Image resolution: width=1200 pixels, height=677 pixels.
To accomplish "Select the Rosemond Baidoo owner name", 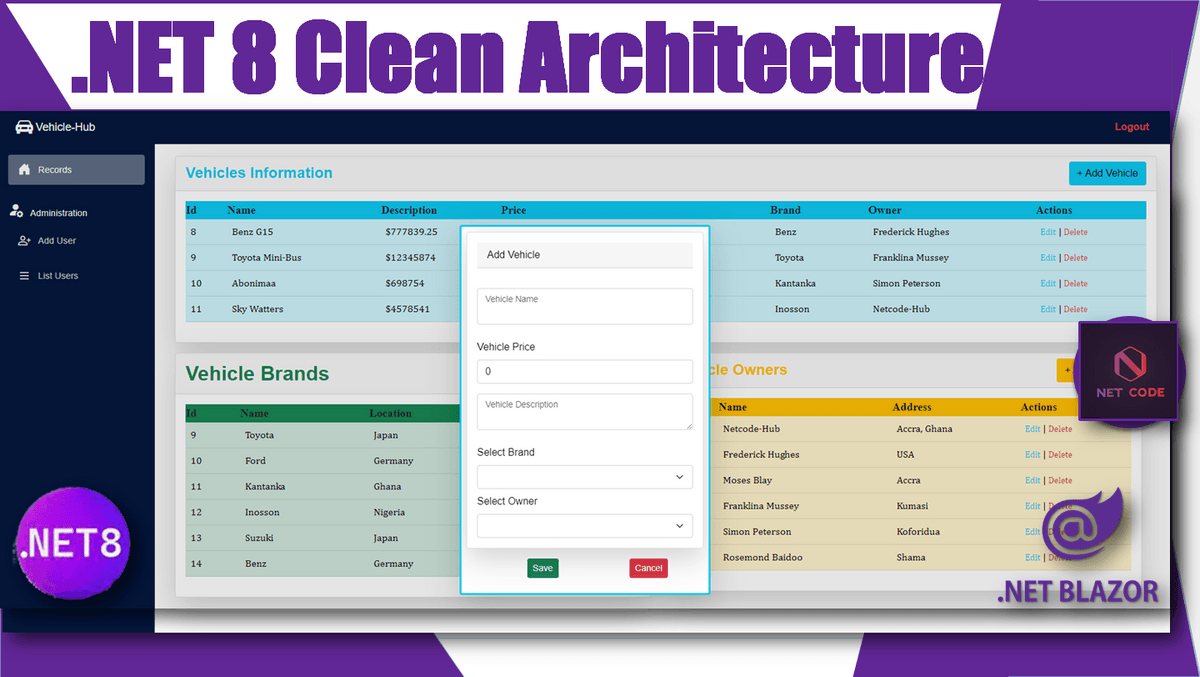I will (763, 558).
